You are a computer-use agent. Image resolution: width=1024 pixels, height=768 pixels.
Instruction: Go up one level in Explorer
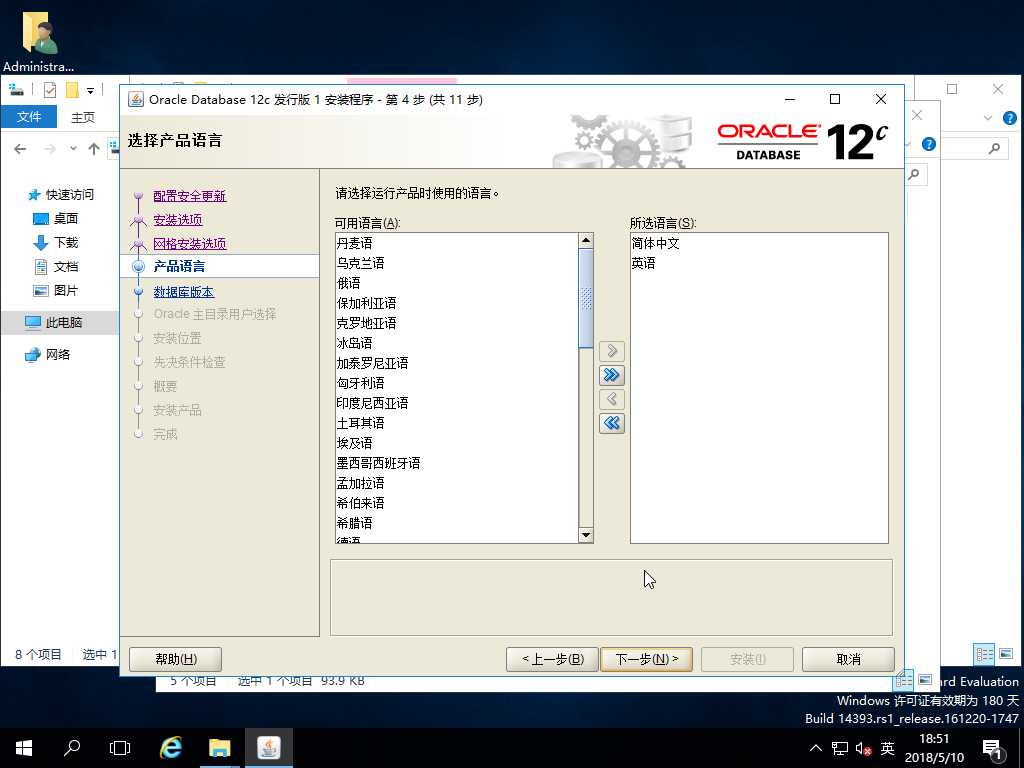94,149
